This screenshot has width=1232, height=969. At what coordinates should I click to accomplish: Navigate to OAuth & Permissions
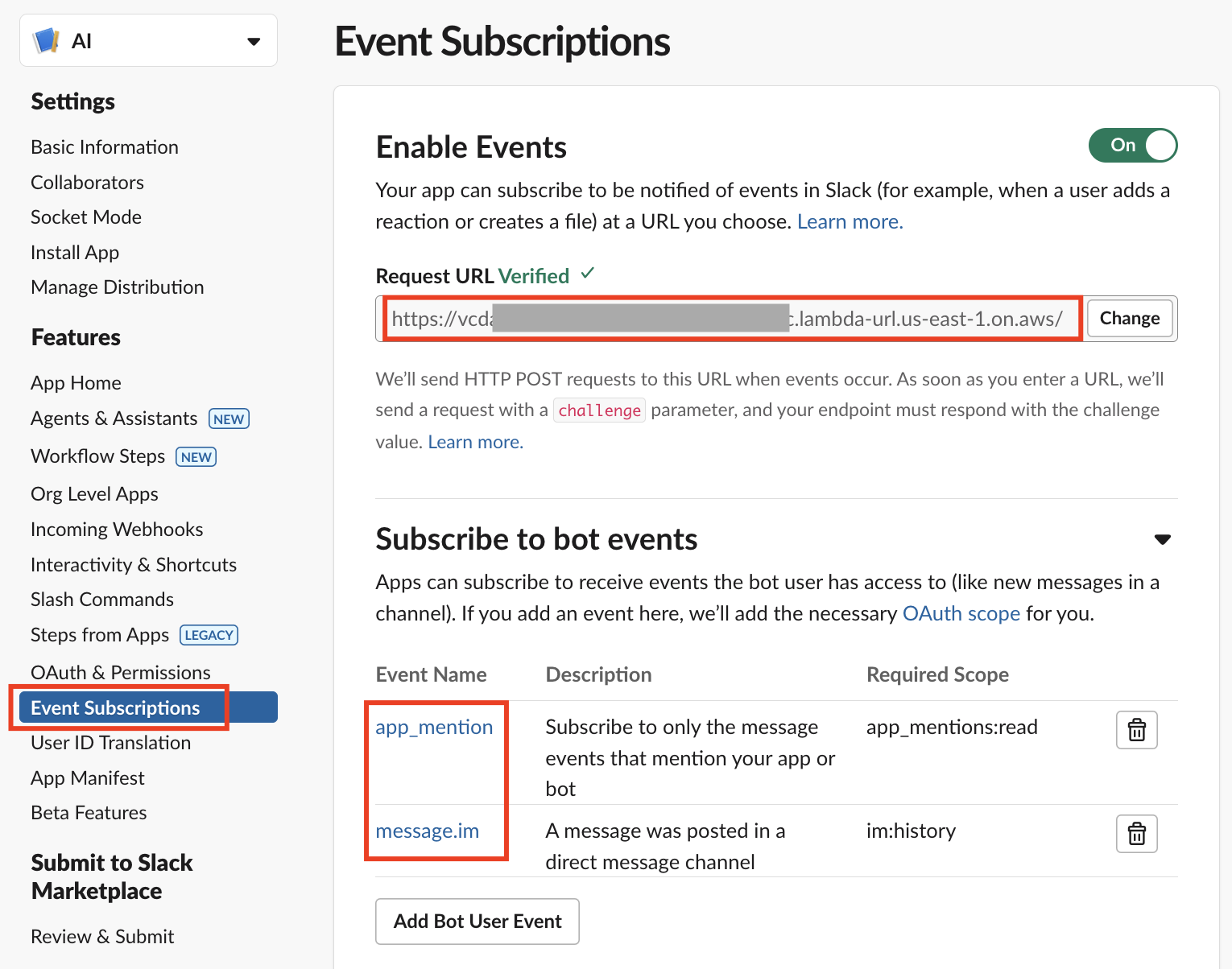120,672
